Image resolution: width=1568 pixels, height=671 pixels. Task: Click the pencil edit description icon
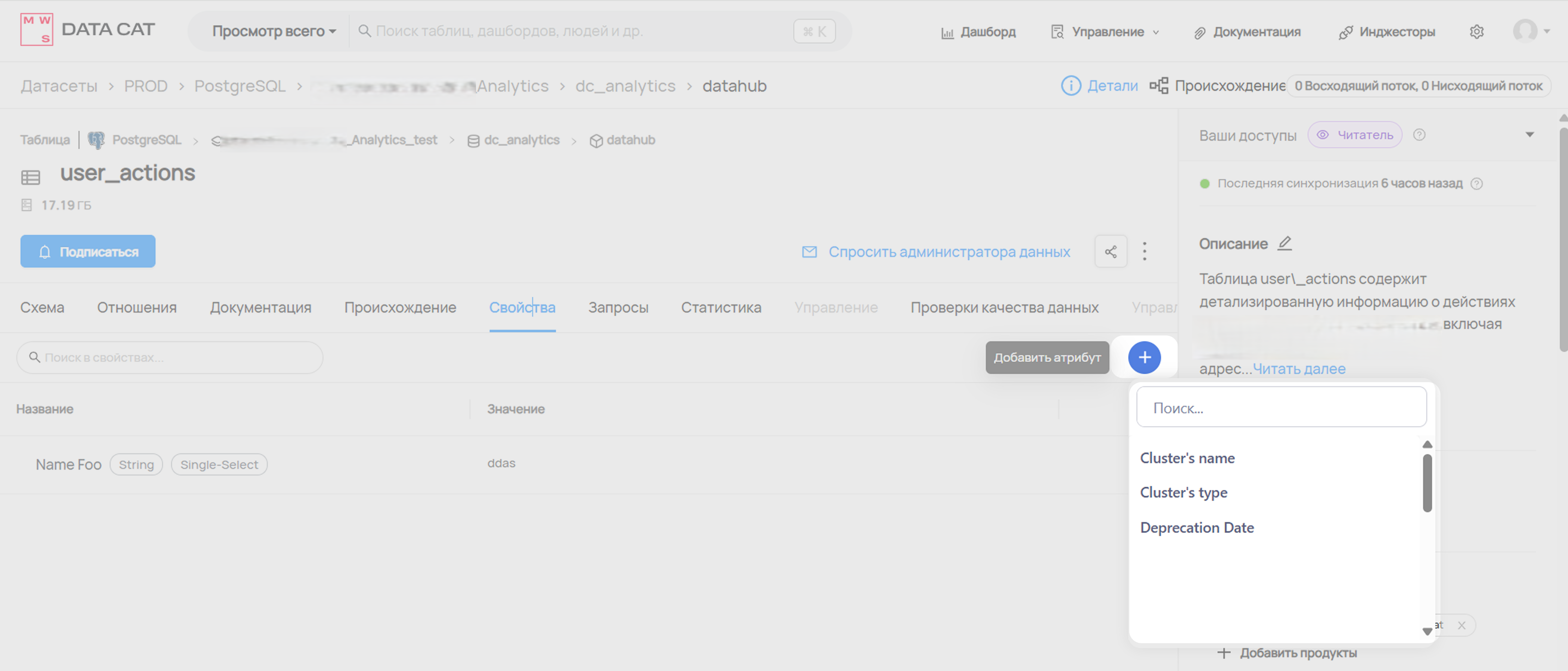pyautogui.click(x=1285, y=243)
